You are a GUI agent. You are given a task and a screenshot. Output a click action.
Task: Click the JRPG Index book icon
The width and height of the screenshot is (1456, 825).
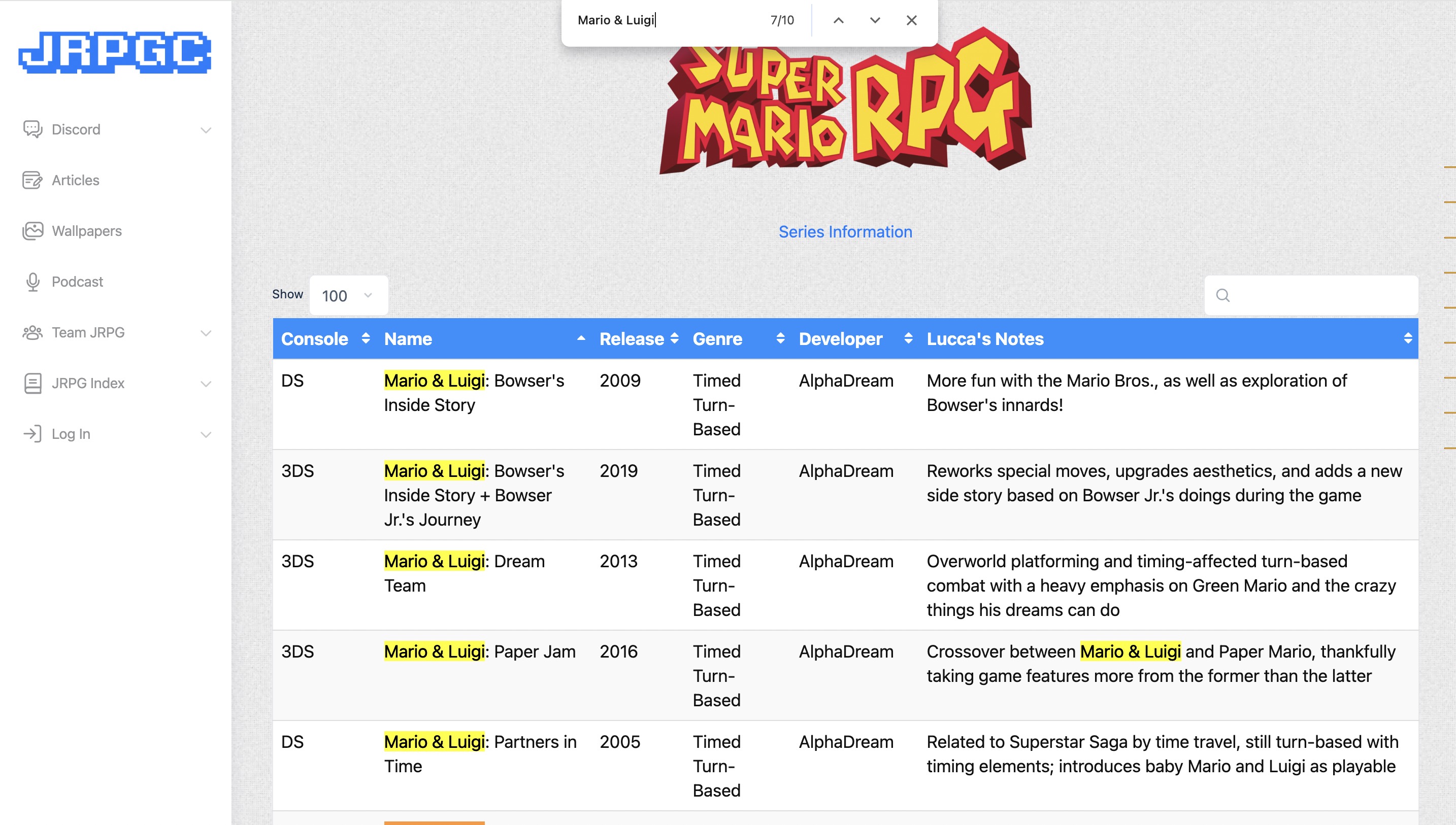pos(32,383)
